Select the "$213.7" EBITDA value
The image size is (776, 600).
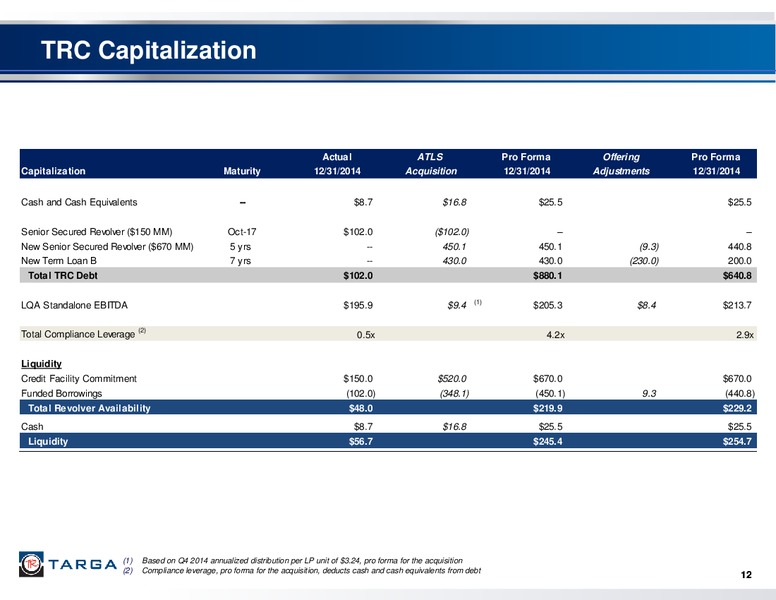pos(737,305)
